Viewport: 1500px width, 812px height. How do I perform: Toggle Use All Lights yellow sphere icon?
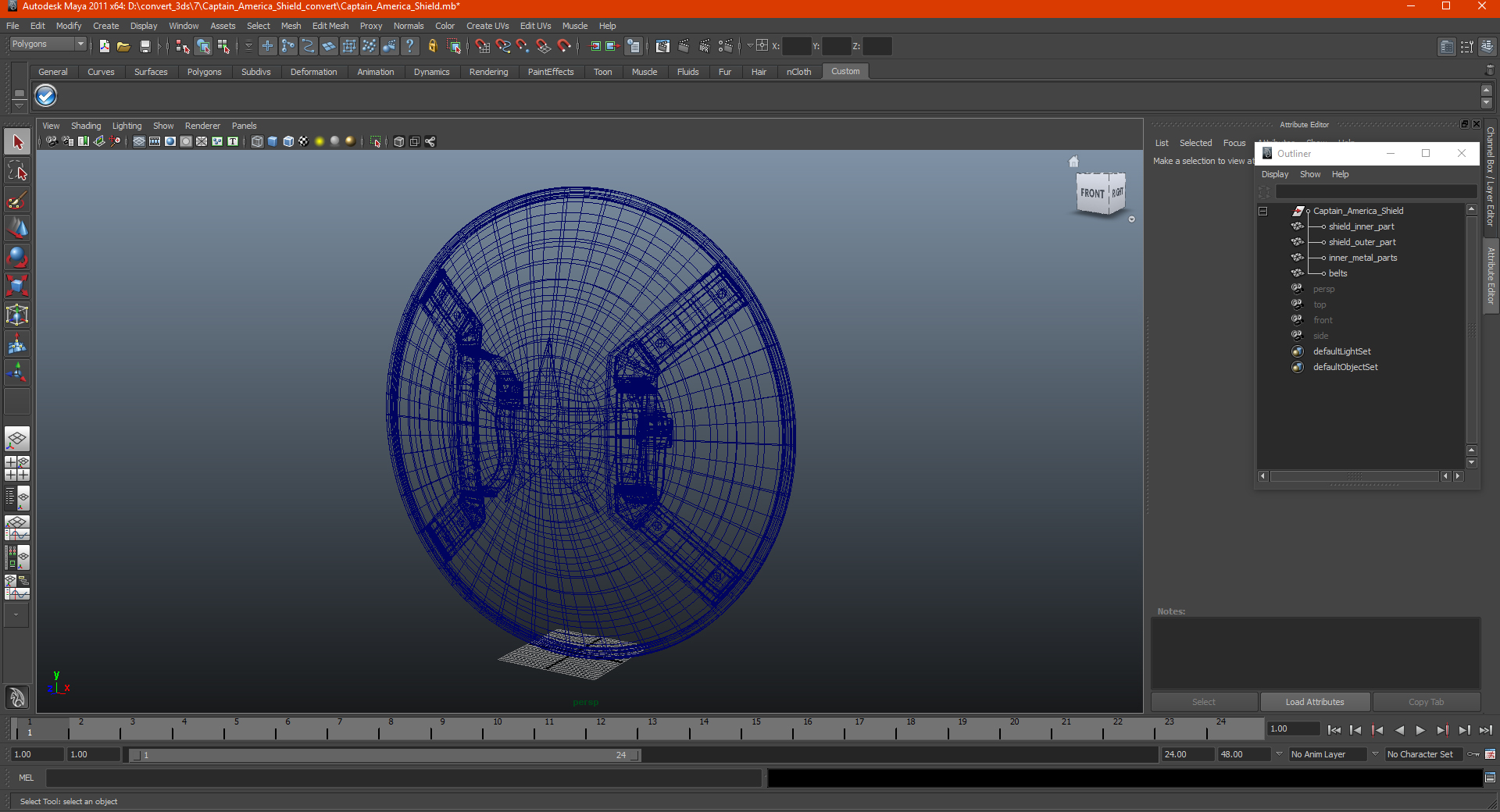(x=320, y=141)
